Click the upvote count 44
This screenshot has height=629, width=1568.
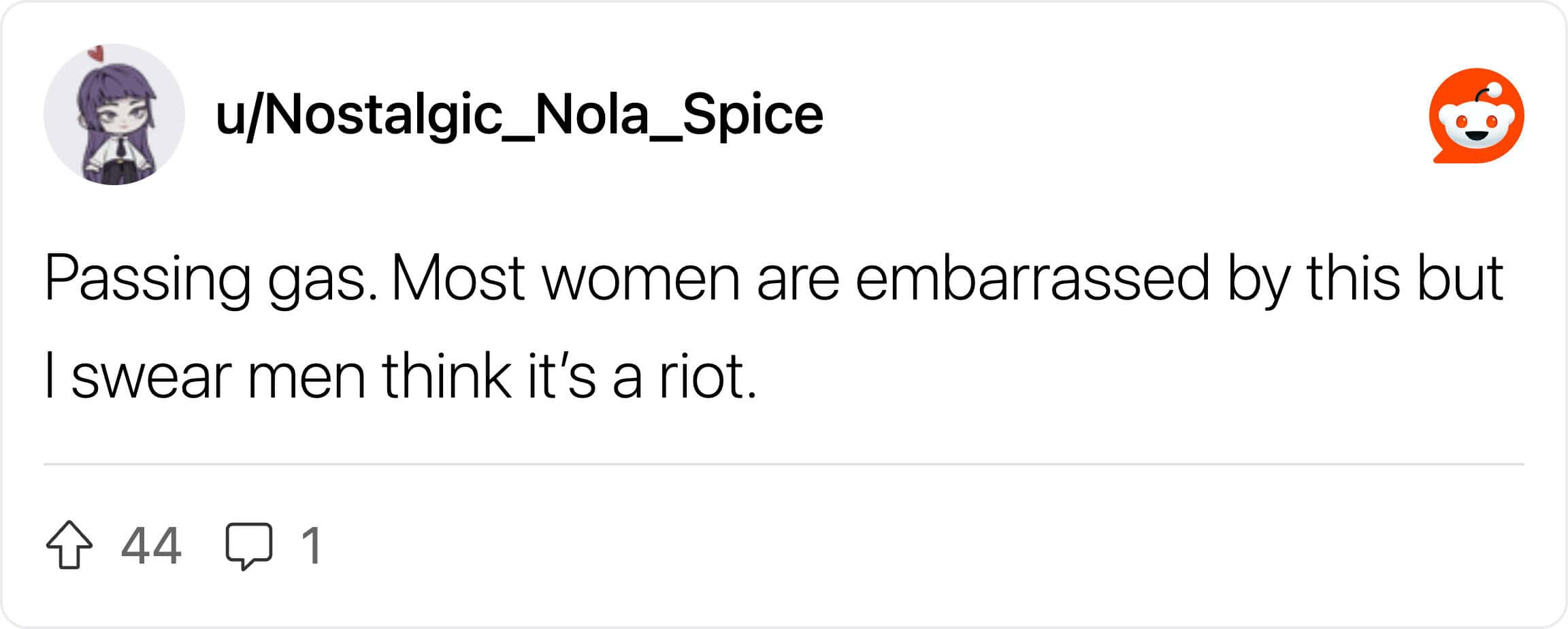[151, 545]
